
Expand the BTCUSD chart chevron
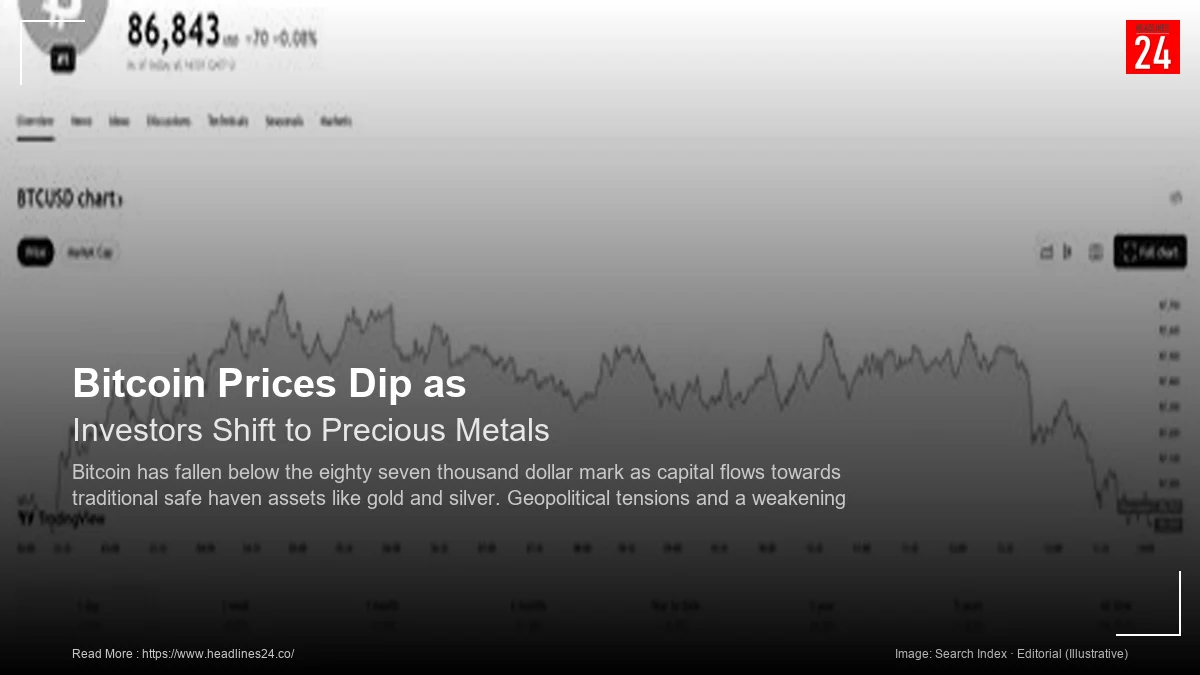tap(120, 198)
